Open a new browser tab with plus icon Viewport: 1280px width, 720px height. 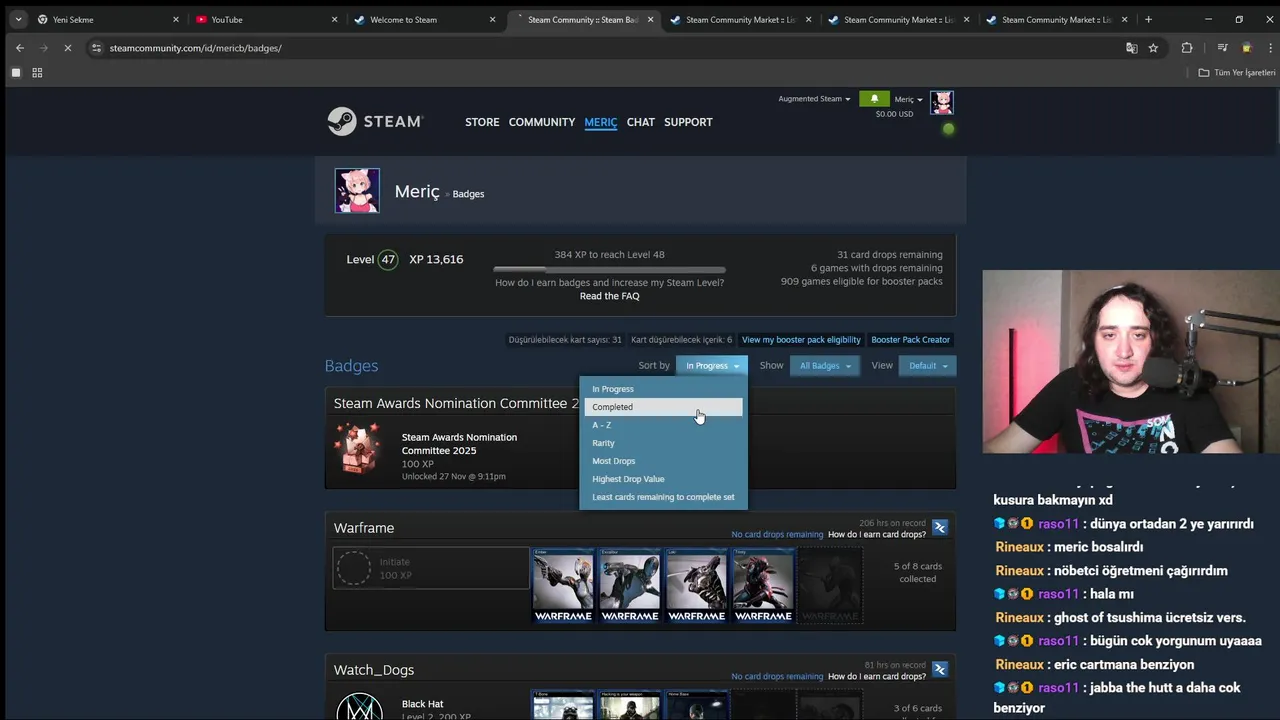pos(1148,19)
